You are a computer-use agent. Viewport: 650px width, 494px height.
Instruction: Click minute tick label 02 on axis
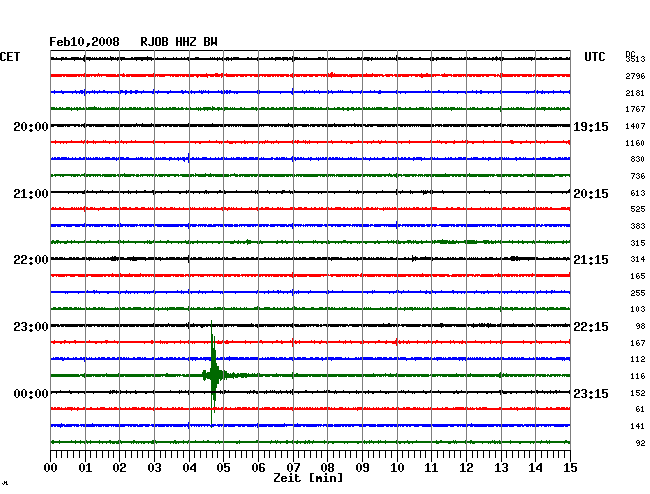(x=119, y=467)
